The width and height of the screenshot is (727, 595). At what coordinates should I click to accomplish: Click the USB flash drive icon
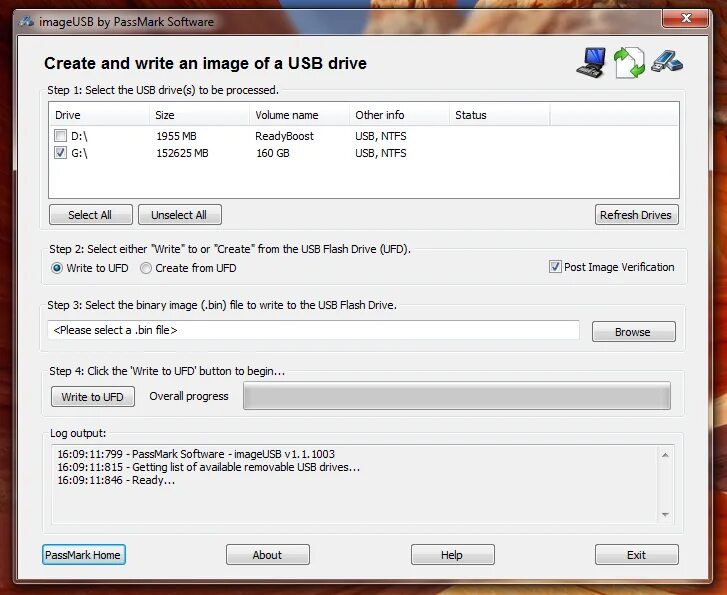click(667, 61)
